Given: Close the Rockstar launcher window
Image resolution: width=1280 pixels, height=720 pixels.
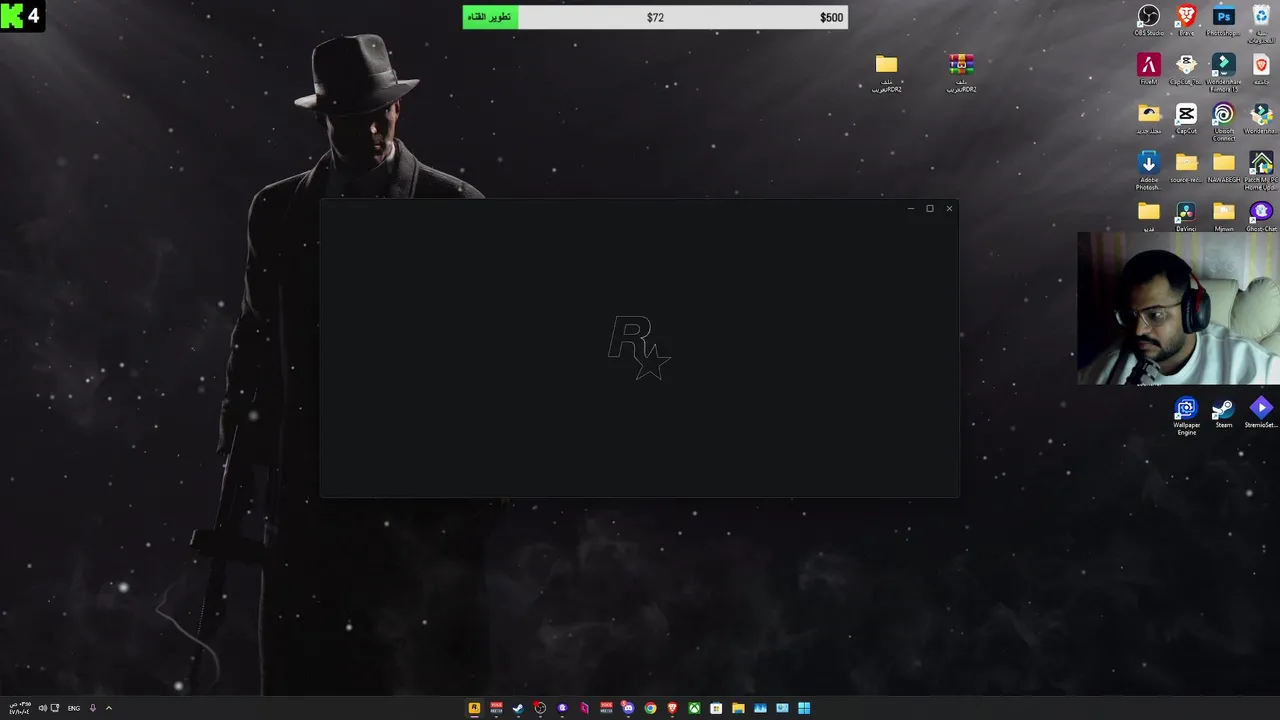Looking at the screenshot, I should 949,208.
